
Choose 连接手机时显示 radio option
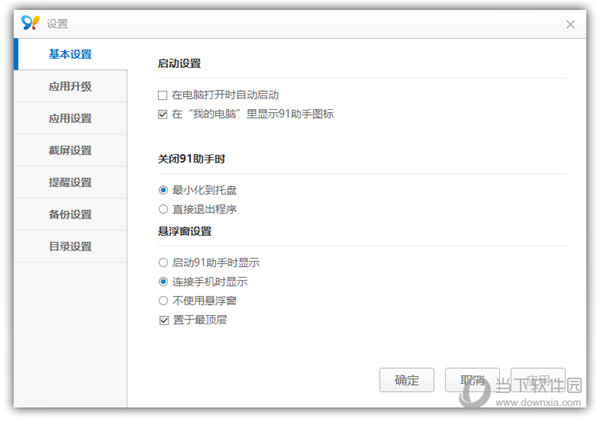coord(163,282)
